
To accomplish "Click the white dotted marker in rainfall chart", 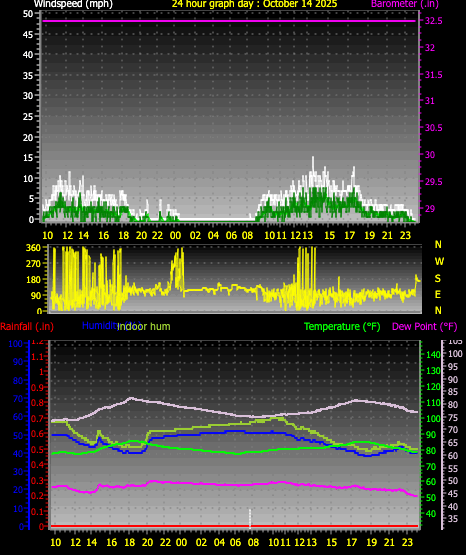I will click(x=250, y=519).
